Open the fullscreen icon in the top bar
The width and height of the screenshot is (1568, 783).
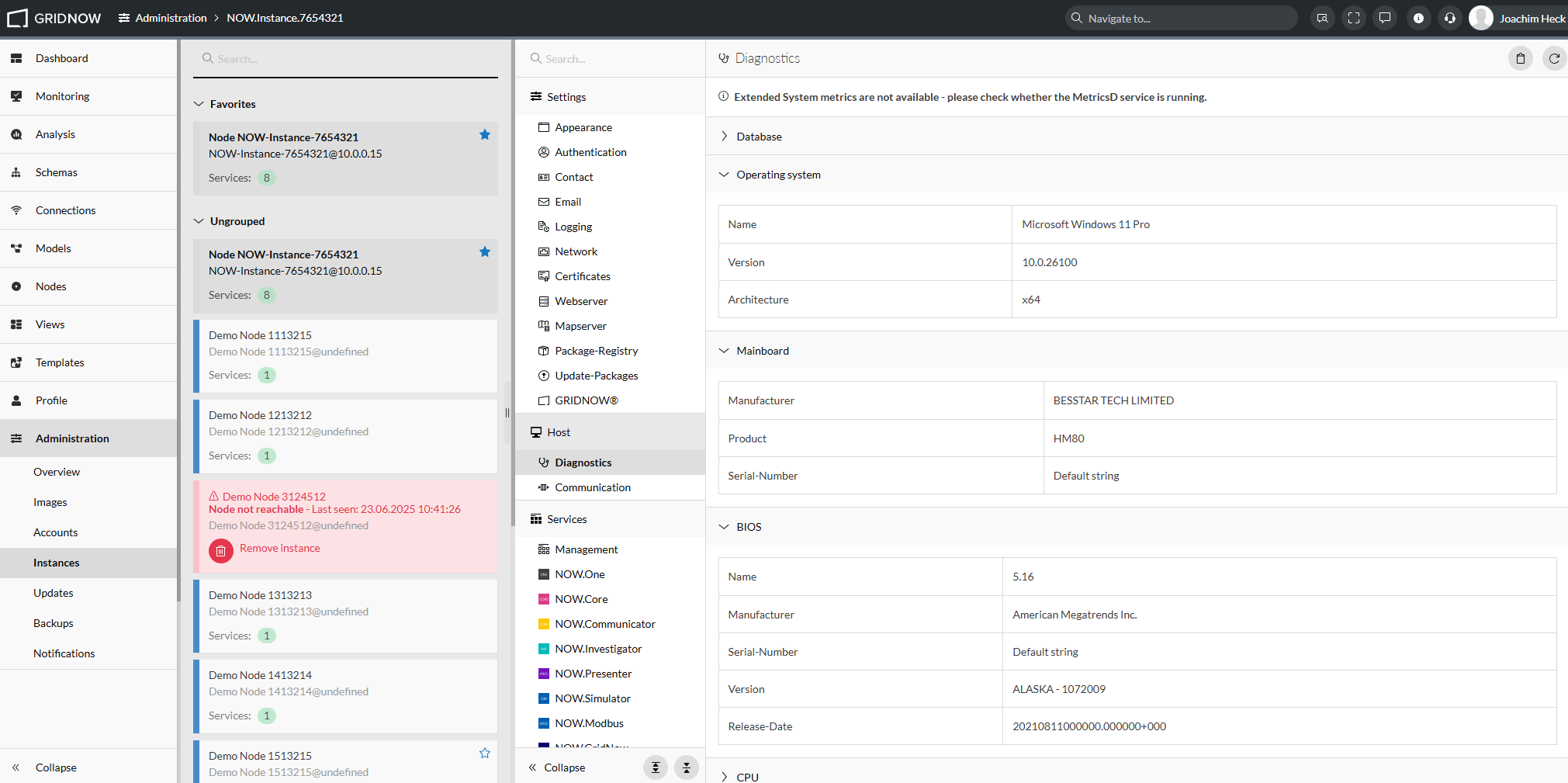pos(1354,18)
